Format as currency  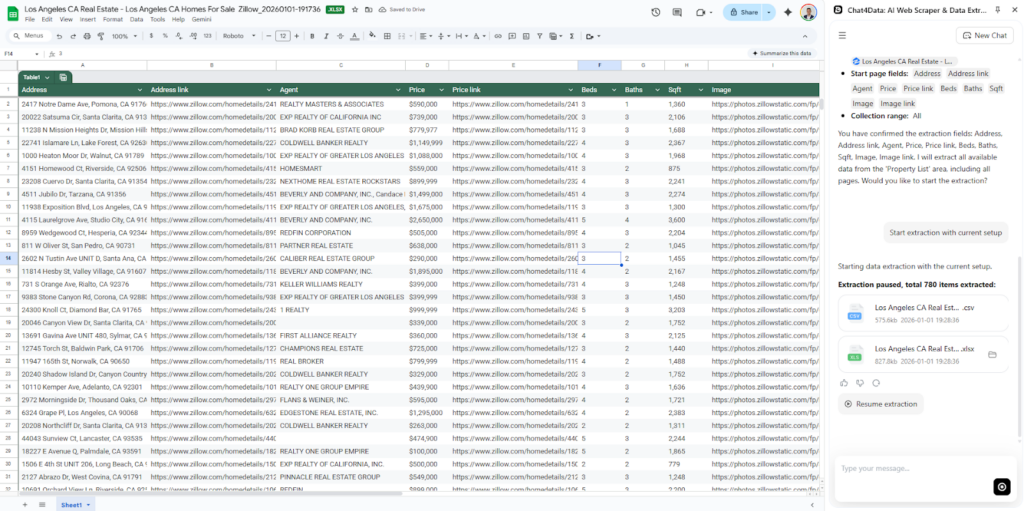coord(152,37)
